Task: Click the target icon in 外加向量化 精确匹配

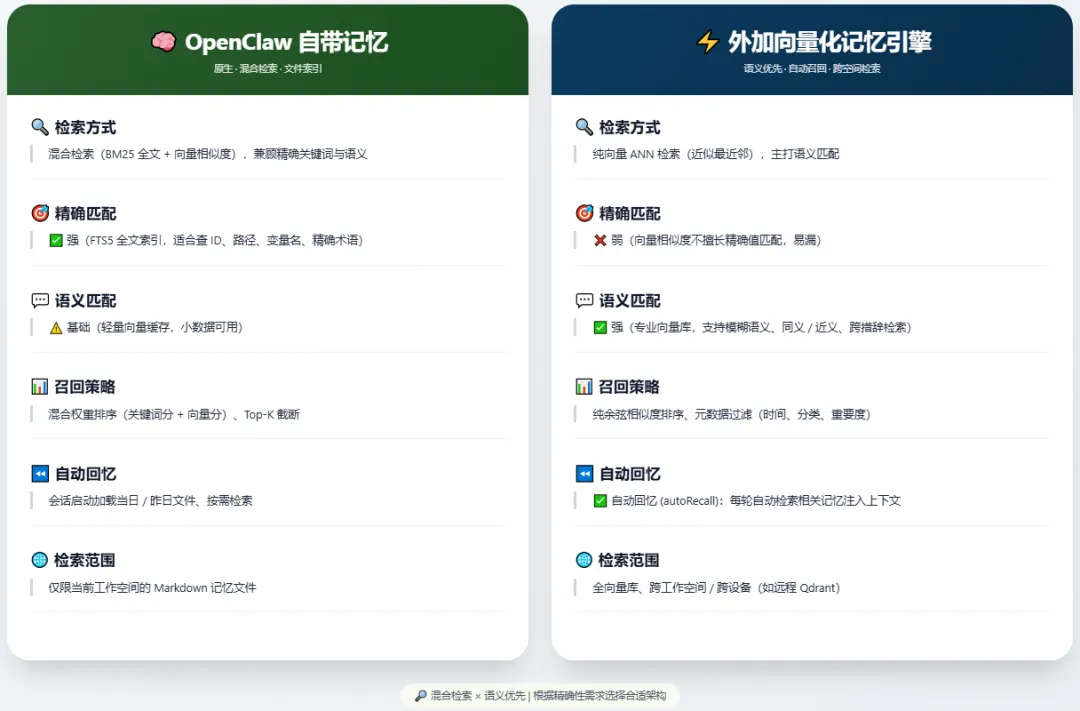Action: click(584, 213)
